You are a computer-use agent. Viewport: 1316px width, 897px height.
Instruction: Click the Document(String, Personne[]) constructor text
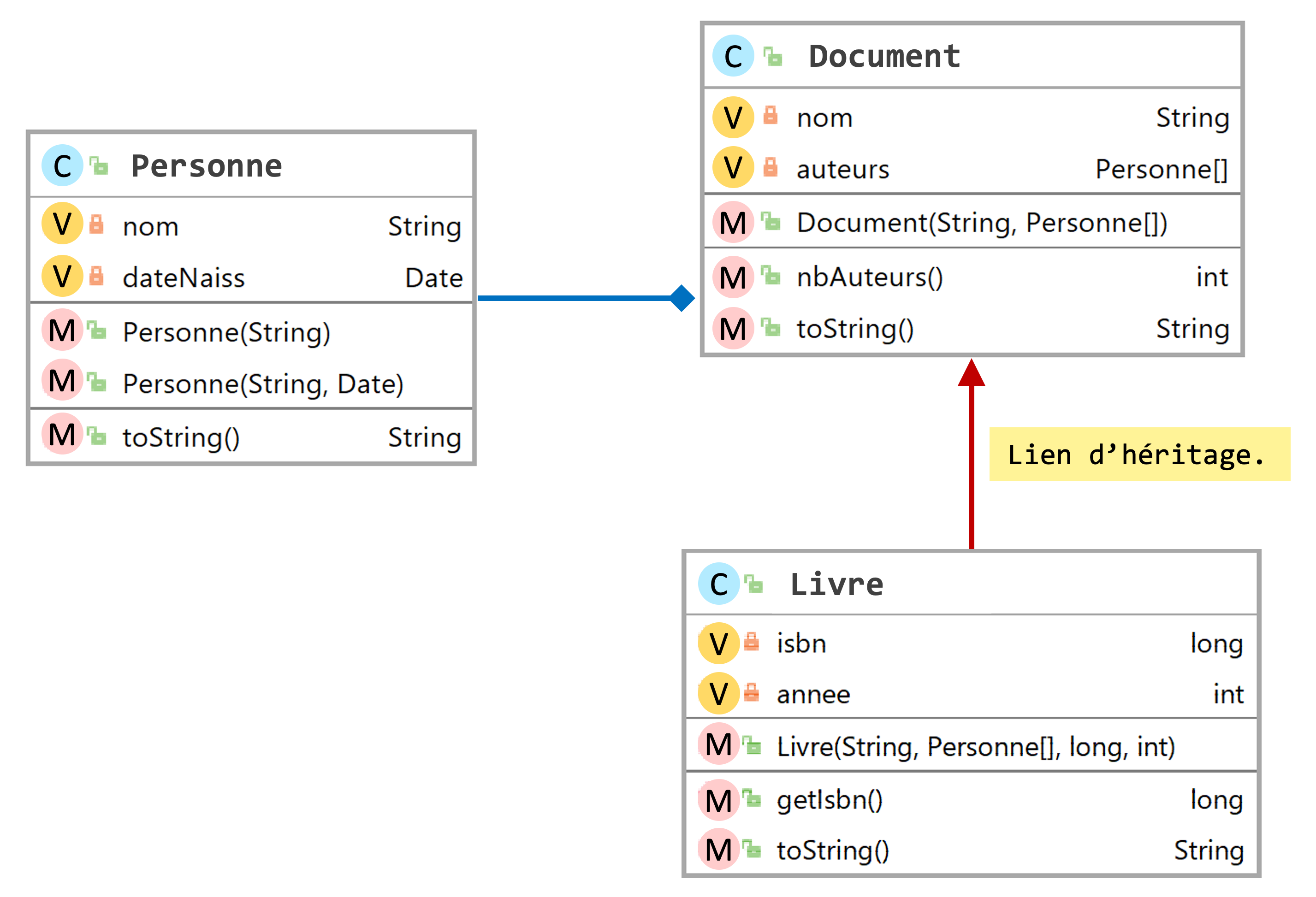[x=983, y=223]
